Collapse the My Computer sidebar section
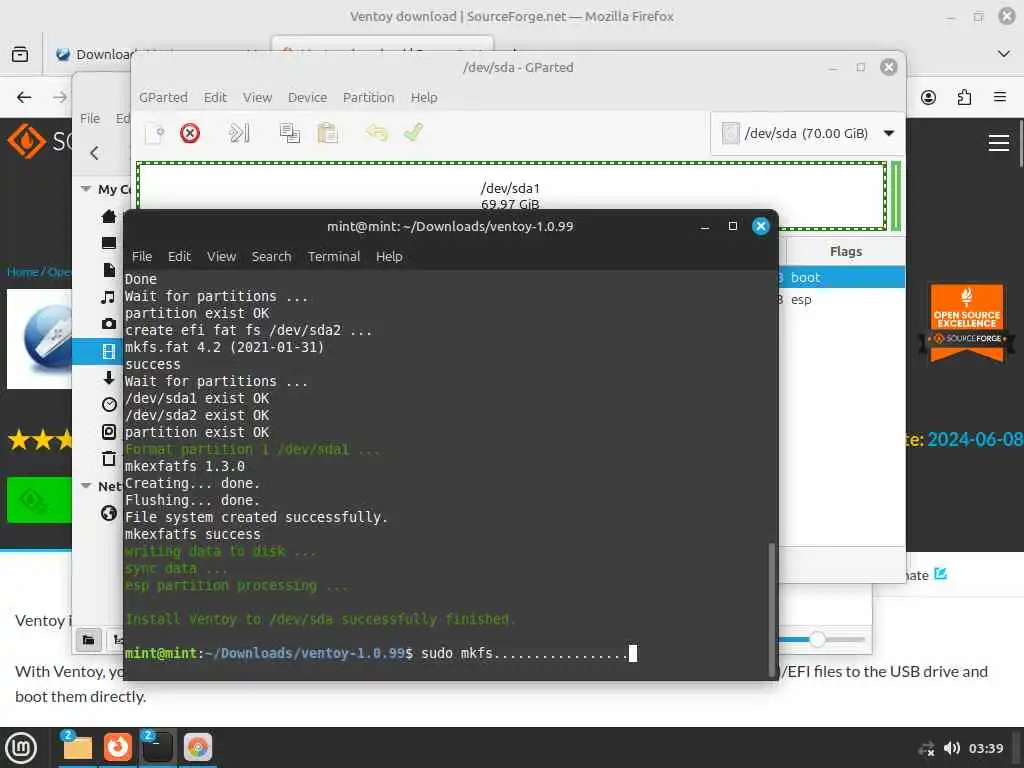1024x768 pixels. click(86, 189)
